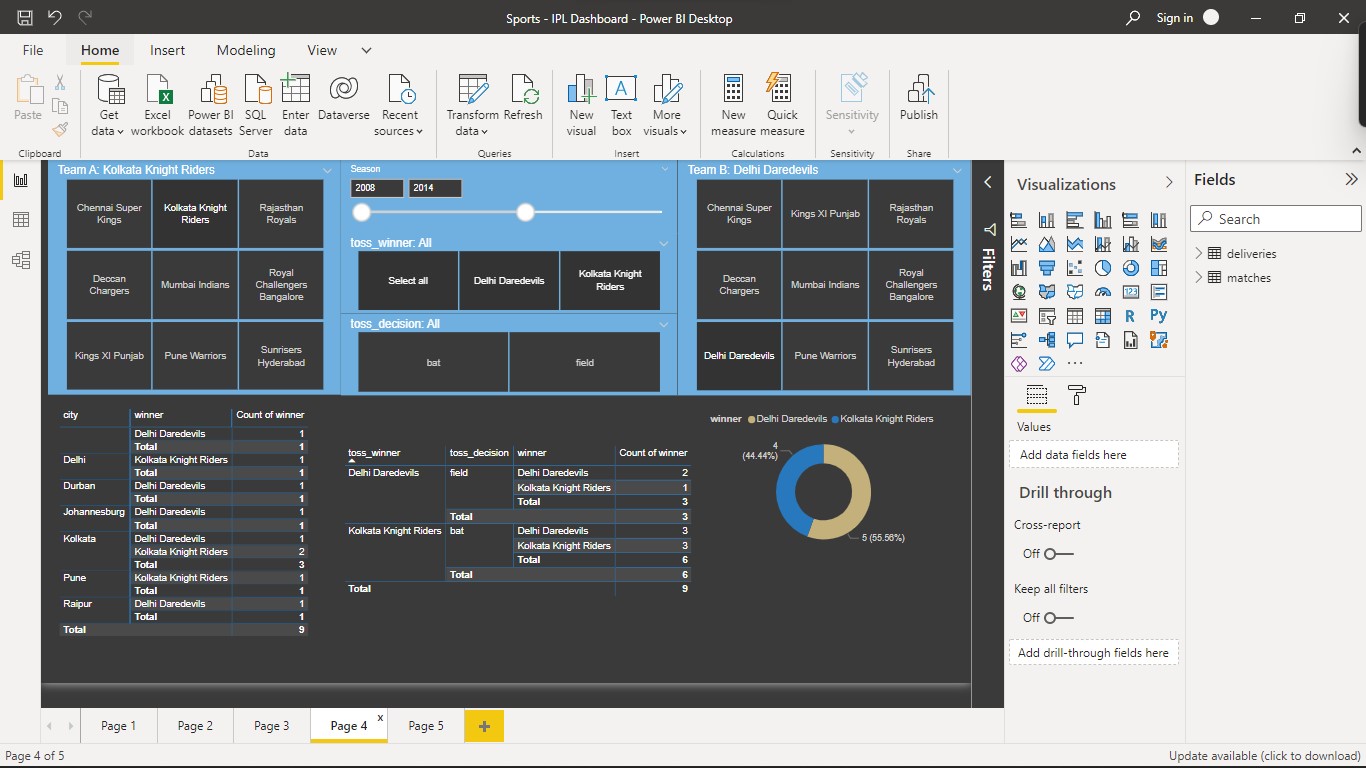
Task: Click Update available link in status bar
Action: click(1264, 756)
